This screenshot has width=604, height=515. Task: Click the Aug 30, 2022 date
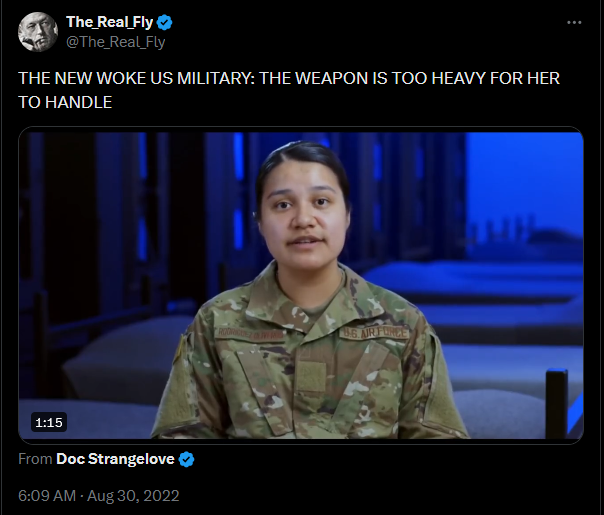[x=133, y=495]
